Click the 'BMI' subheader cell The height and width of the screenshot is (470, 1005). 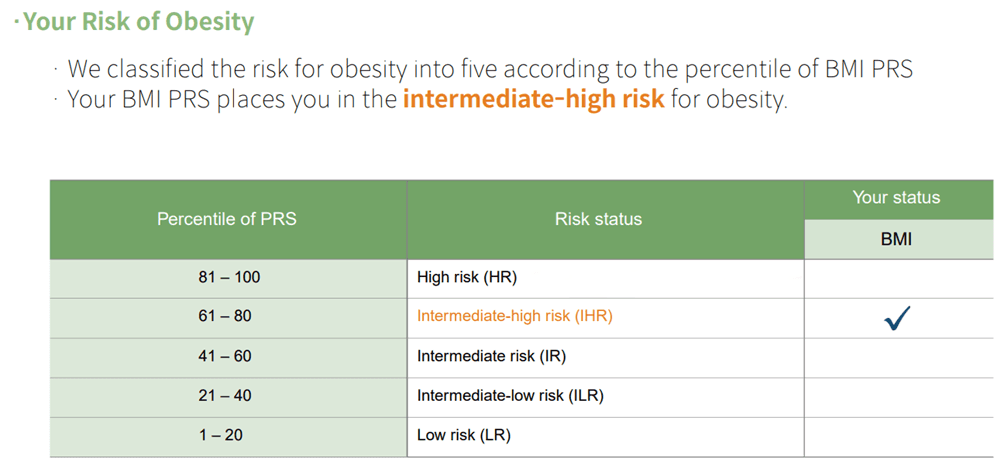896,240
